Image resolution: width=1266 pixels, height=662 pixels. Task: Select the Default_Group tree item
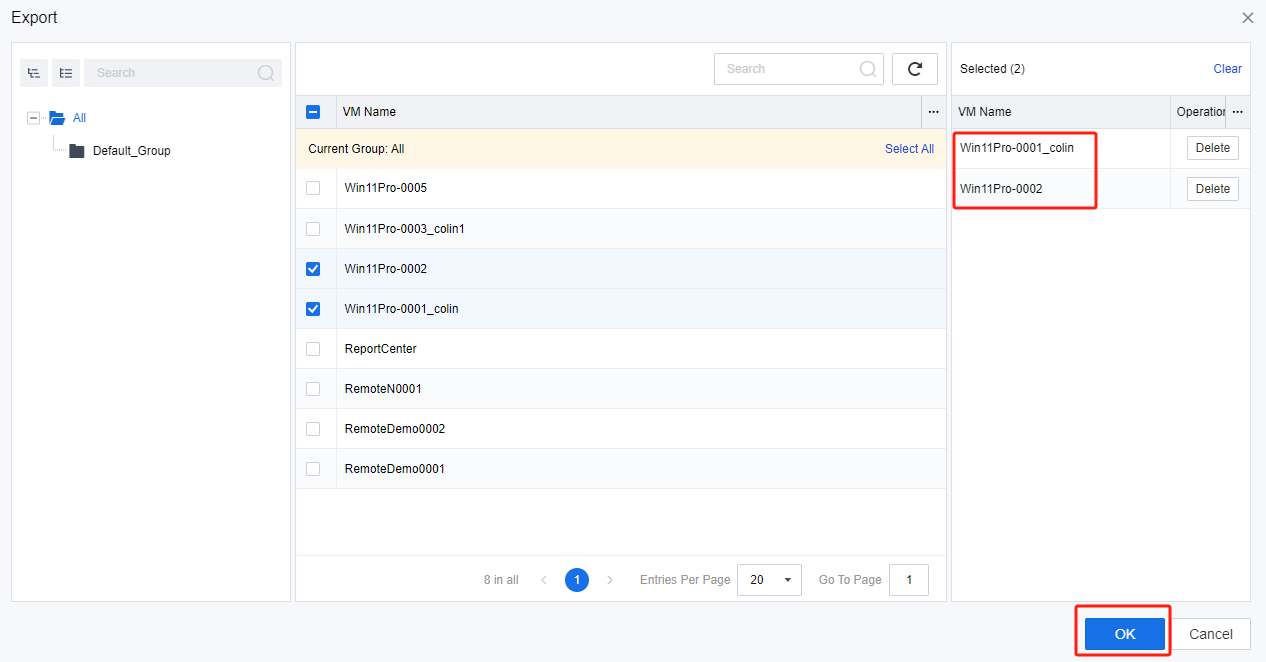click(131, 151)
